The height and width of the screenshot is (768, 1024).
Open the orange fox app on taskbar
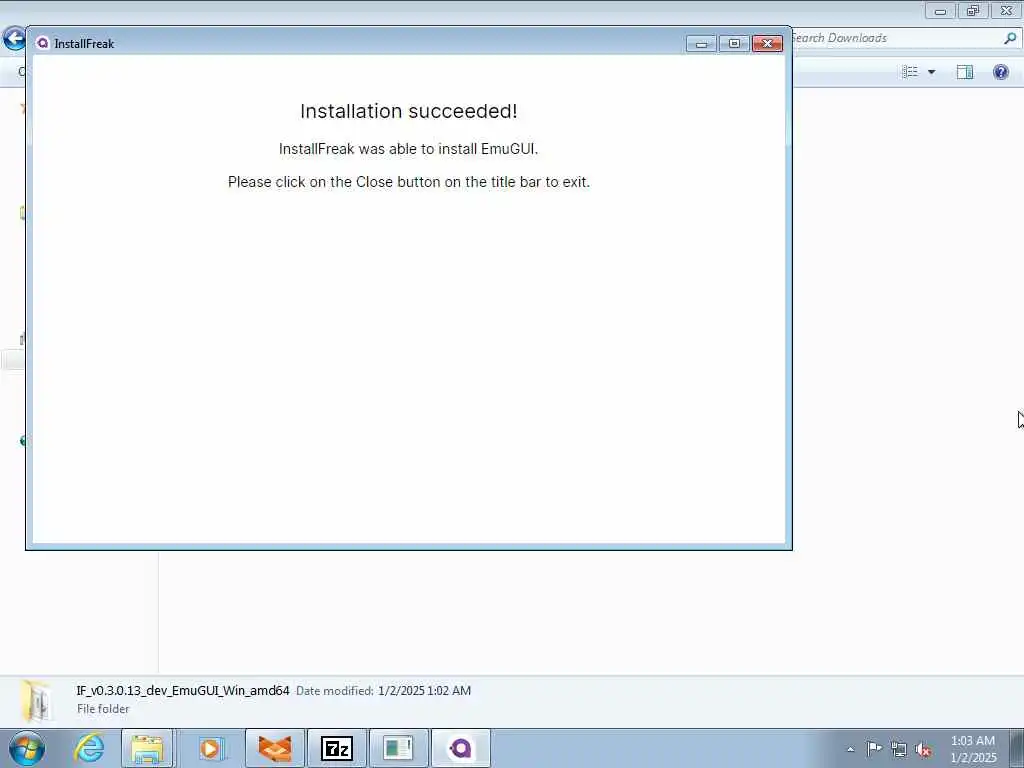[x=275, y=748]
